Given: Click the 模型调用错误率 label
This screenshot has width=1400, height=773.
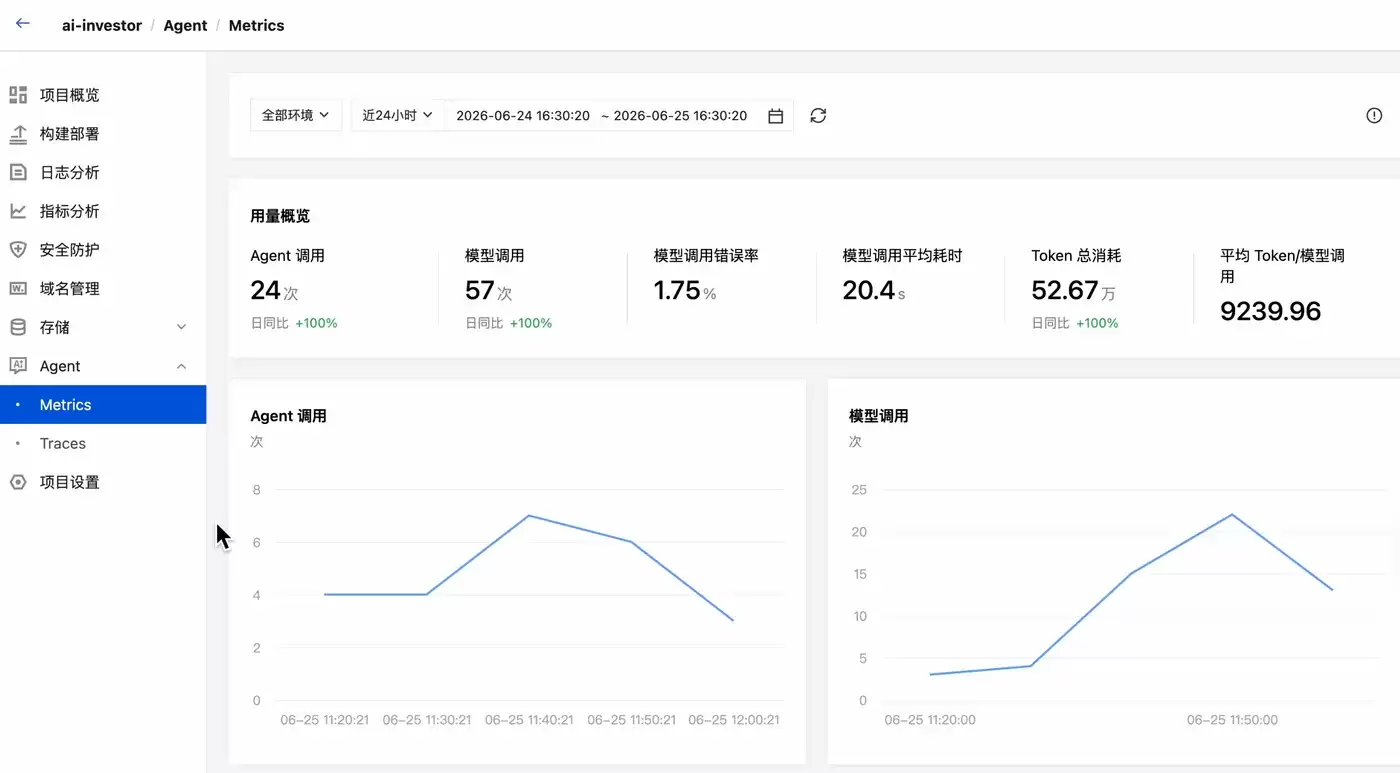Looking at the screenshot, I should pos(706,256).
